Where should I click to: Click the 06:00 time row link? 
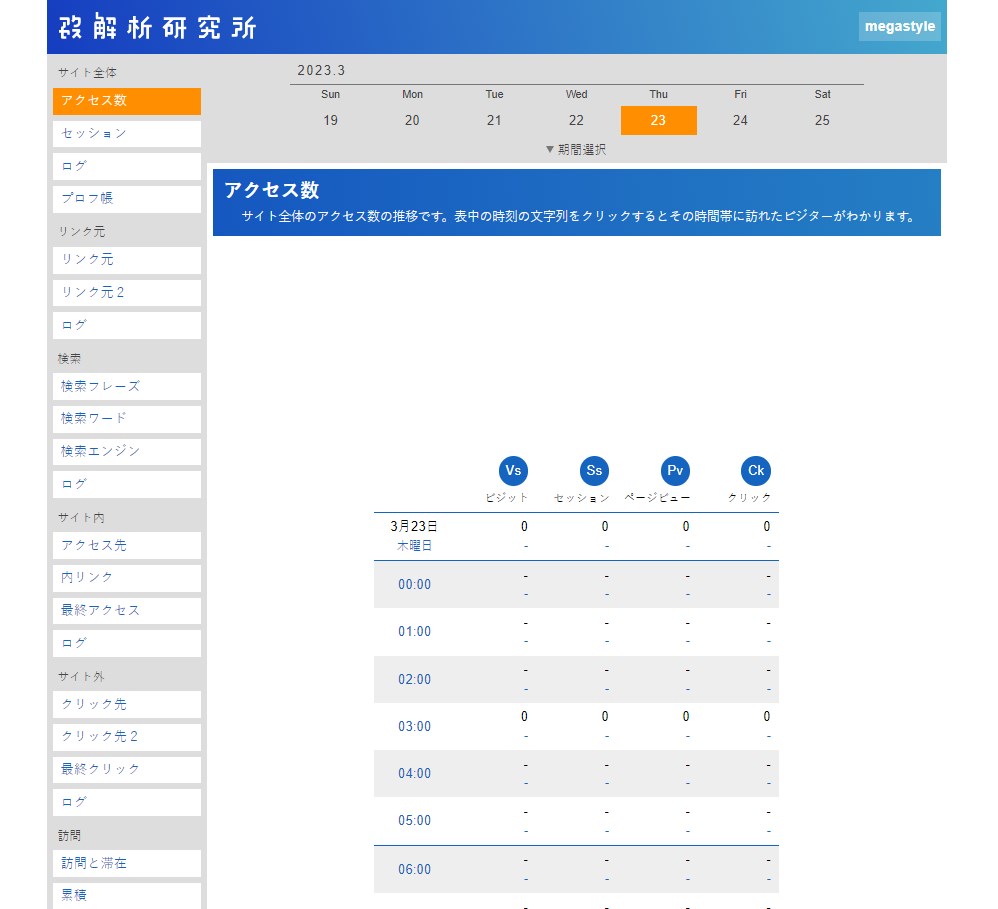pos(414,870)
